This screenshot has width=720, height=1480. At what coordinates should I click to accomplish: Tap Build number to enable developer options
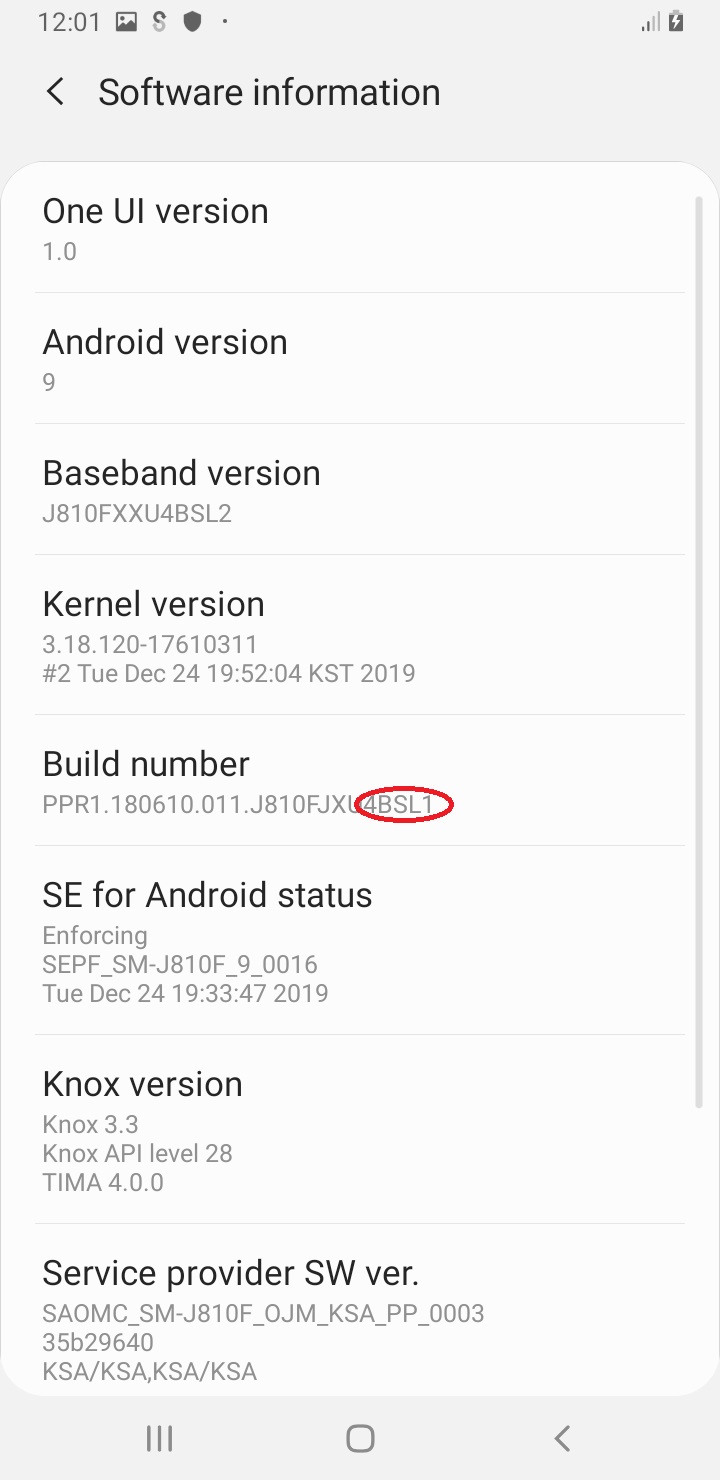tap(360, 781)
